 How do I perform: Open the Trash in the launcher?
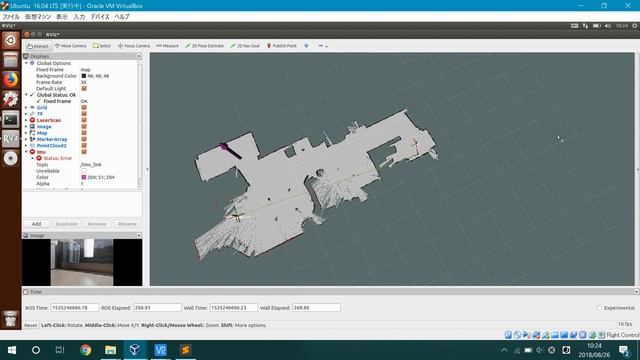[11, 319]
